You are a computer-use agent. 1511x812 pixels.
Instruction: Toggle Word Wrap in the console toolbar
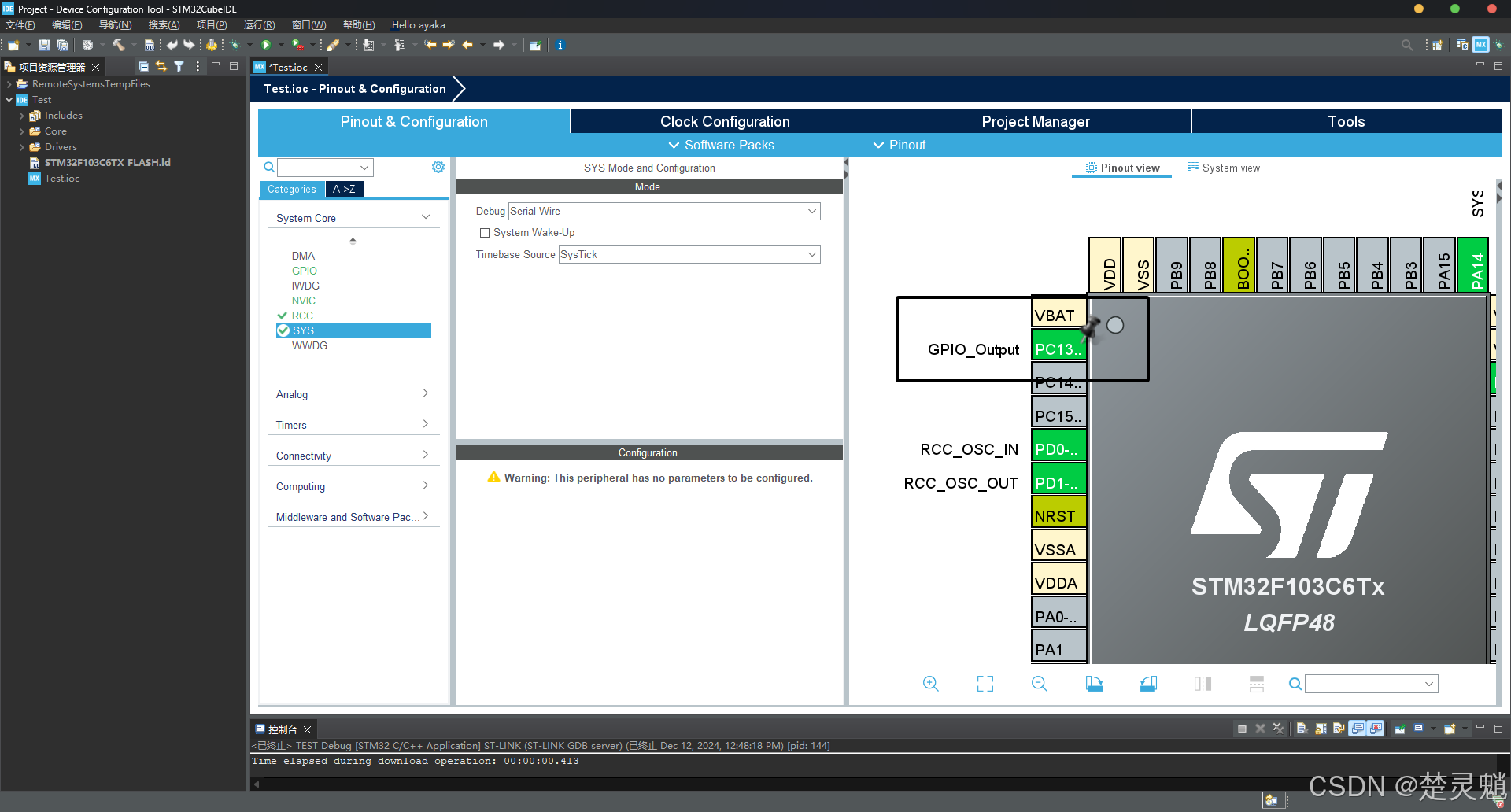pyautogui.click(x=1339, y=729)
